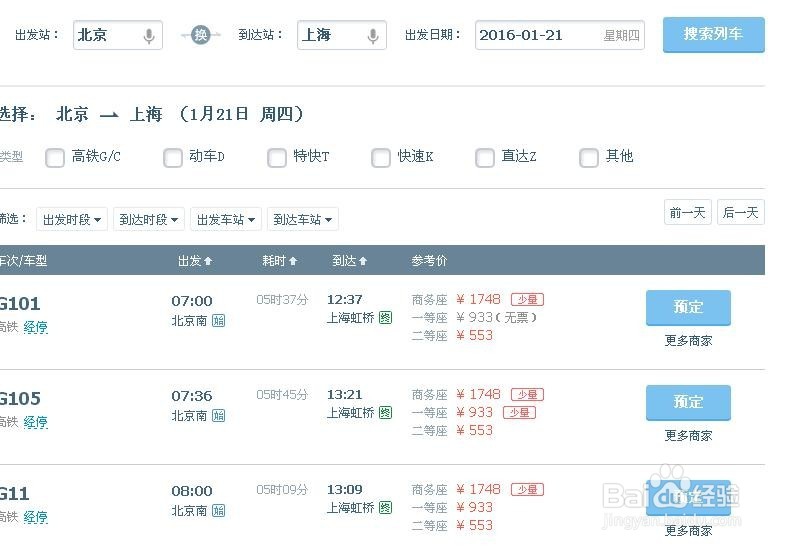Click the map icon beside 上海虹桥 for G105
Image resolution: width=785 pixels, height=548 pixels.
click(x=385, y=413)
